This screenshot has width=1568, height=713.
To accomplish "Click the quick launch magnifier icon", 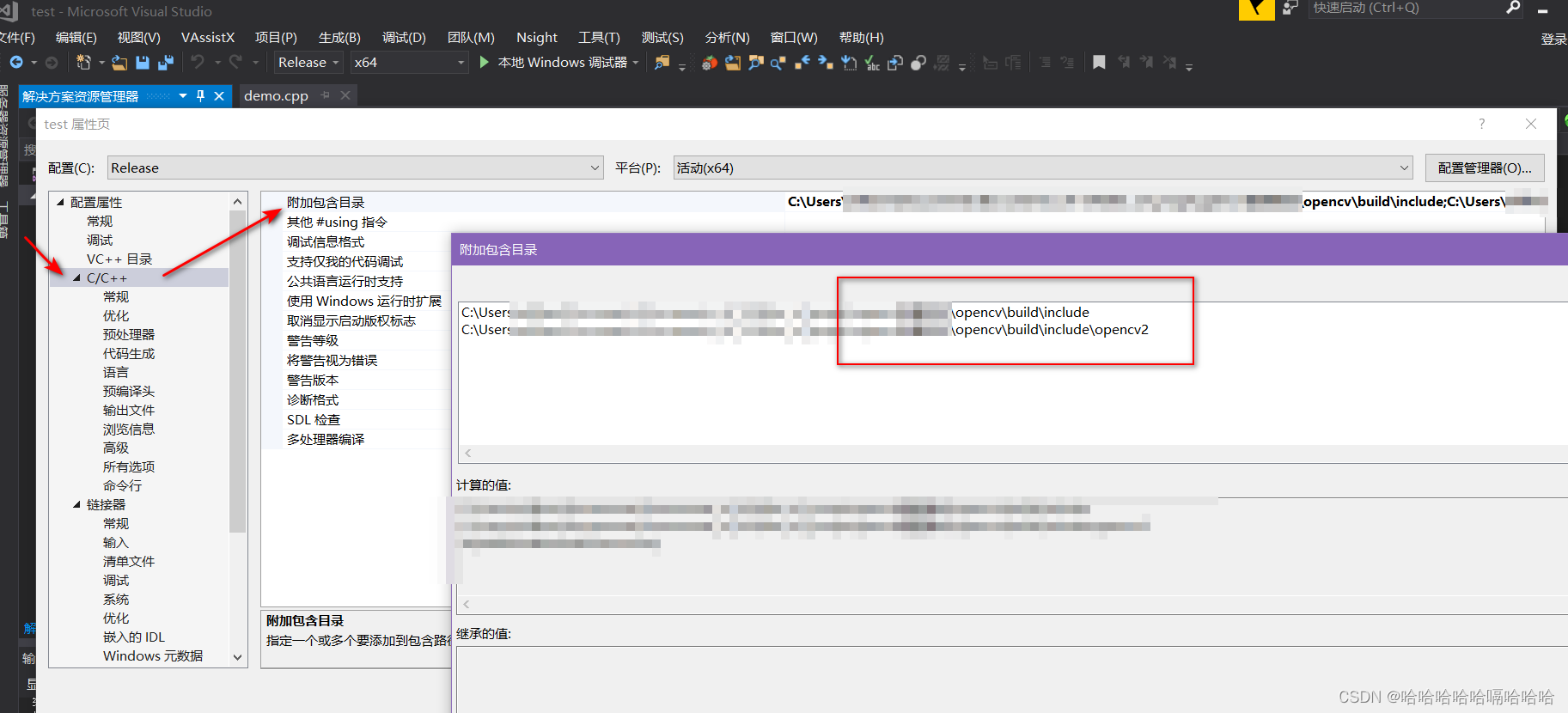I will click(x=1513, y=8).
